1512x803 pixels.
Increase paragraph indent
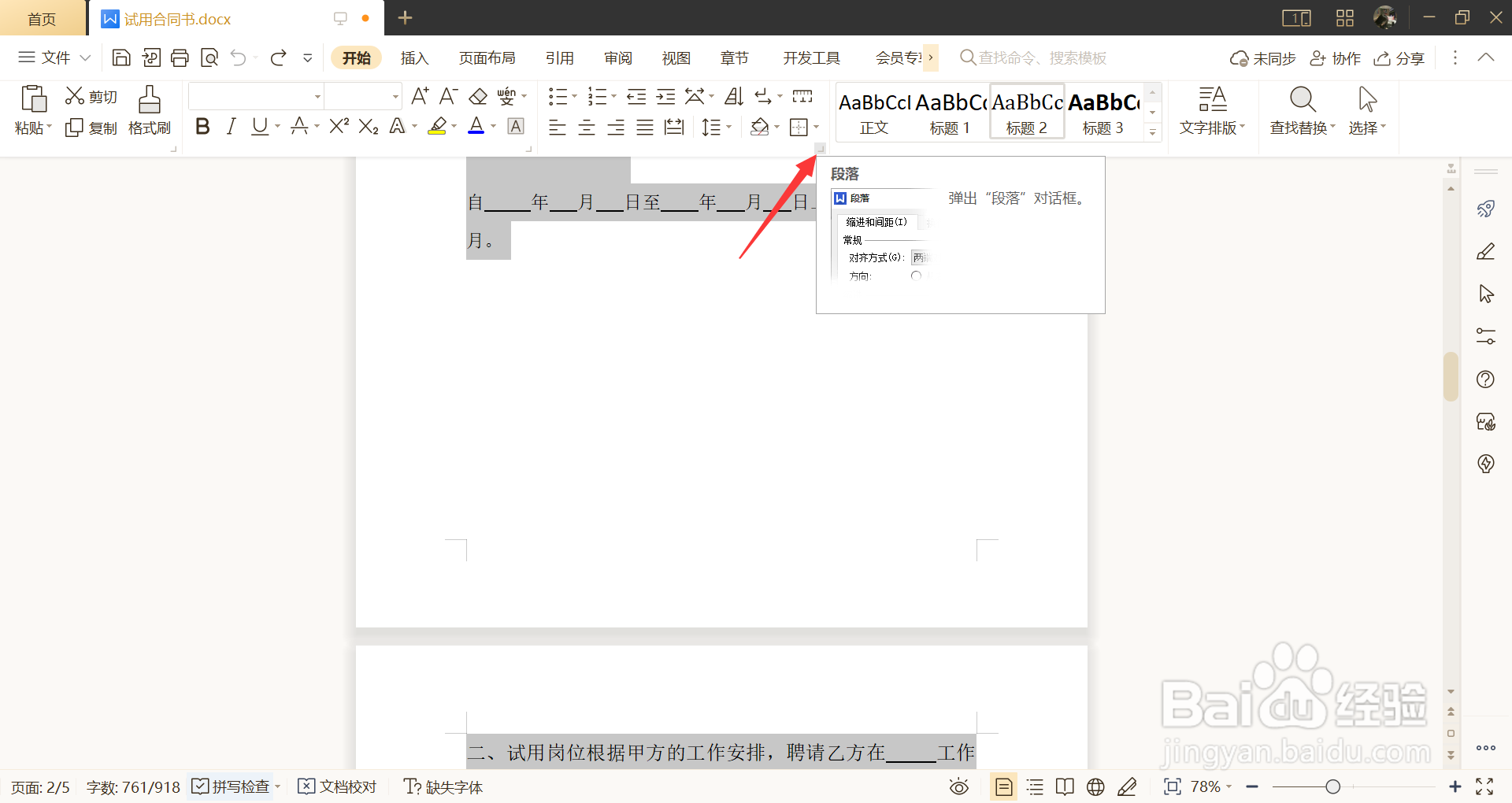(665, 97)
